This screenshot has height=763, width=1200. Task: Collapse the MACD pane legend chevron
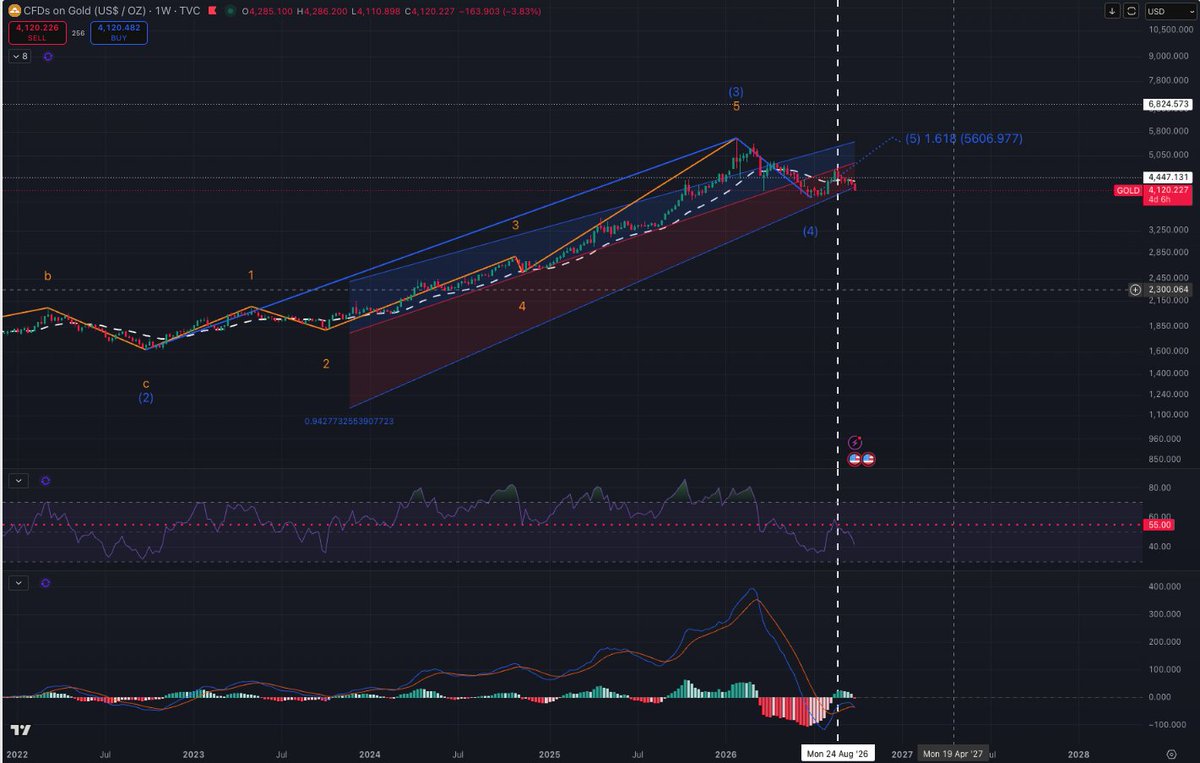coord(20,581)
